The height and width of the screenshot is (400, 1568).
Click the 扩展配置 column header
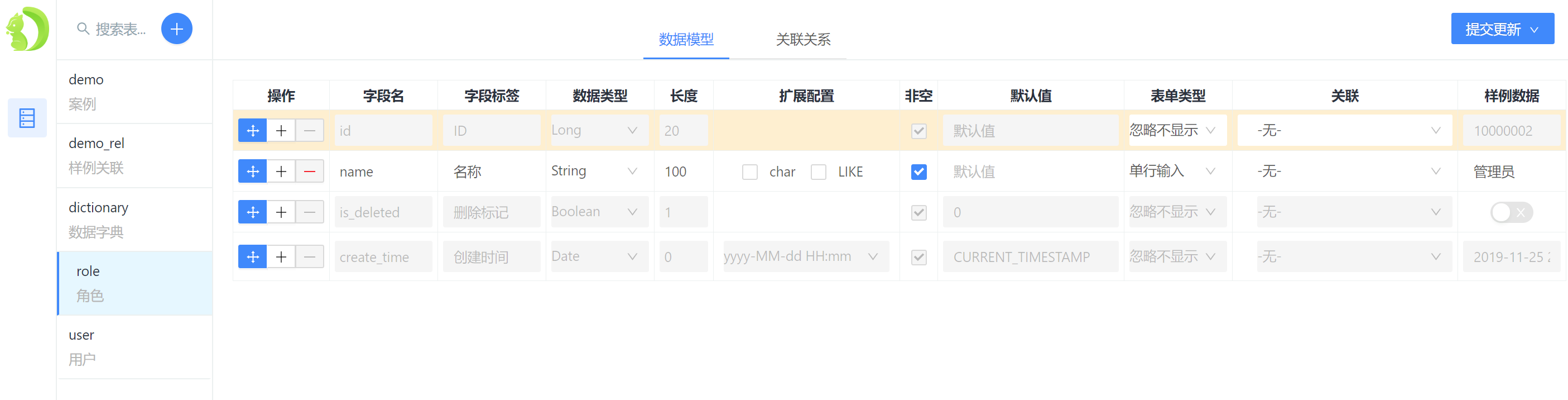(806, 96)
